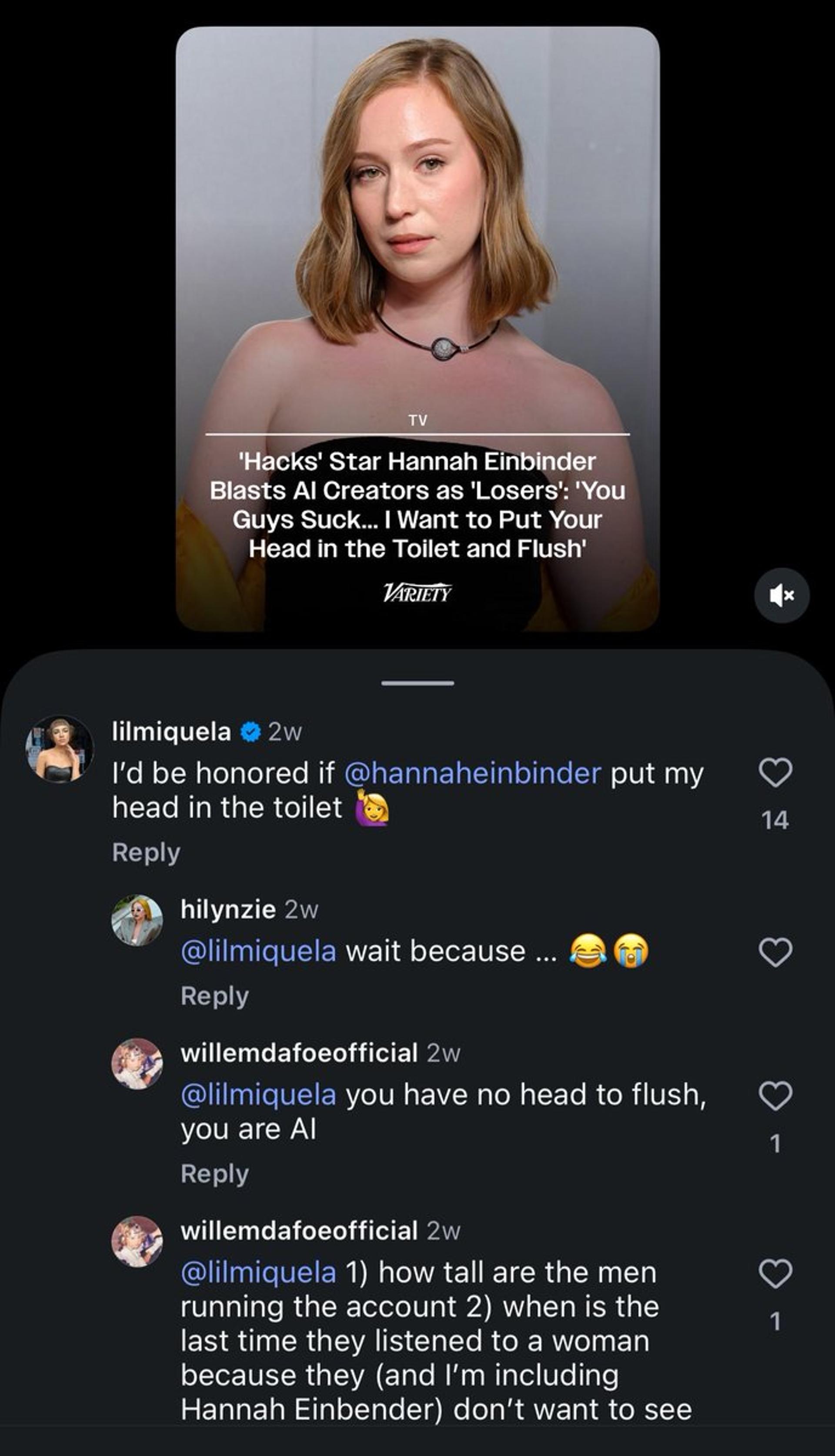Image resolution: width=835 pixels, height=1456 pixels.
Task: Like hilynzie's 'wait because' reply
Action: click(775, 952)
